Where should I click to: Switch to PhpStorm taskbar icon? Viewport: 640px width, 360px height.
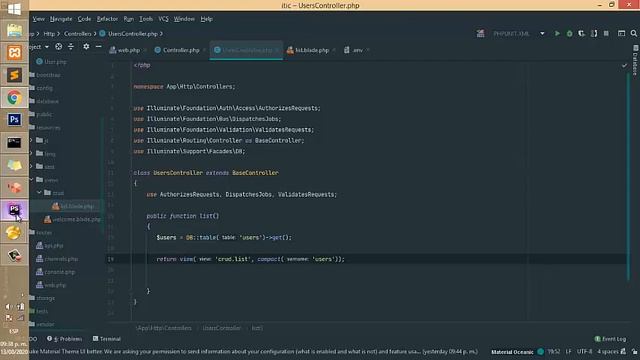(x=14, y=210)
